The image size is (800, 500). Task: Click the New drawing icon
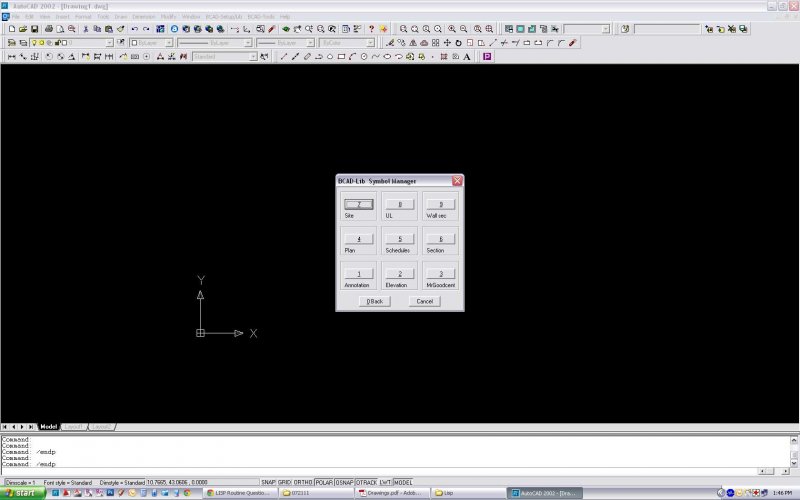11,29
